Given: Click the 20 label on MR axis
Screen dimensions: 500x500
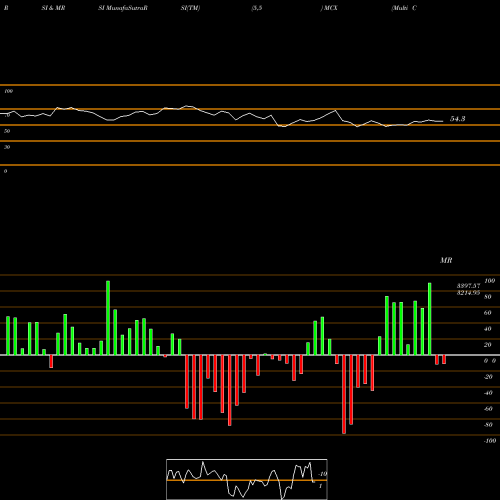Looking at the screenshot, I should pyautogui.click(x=488, y=345).
